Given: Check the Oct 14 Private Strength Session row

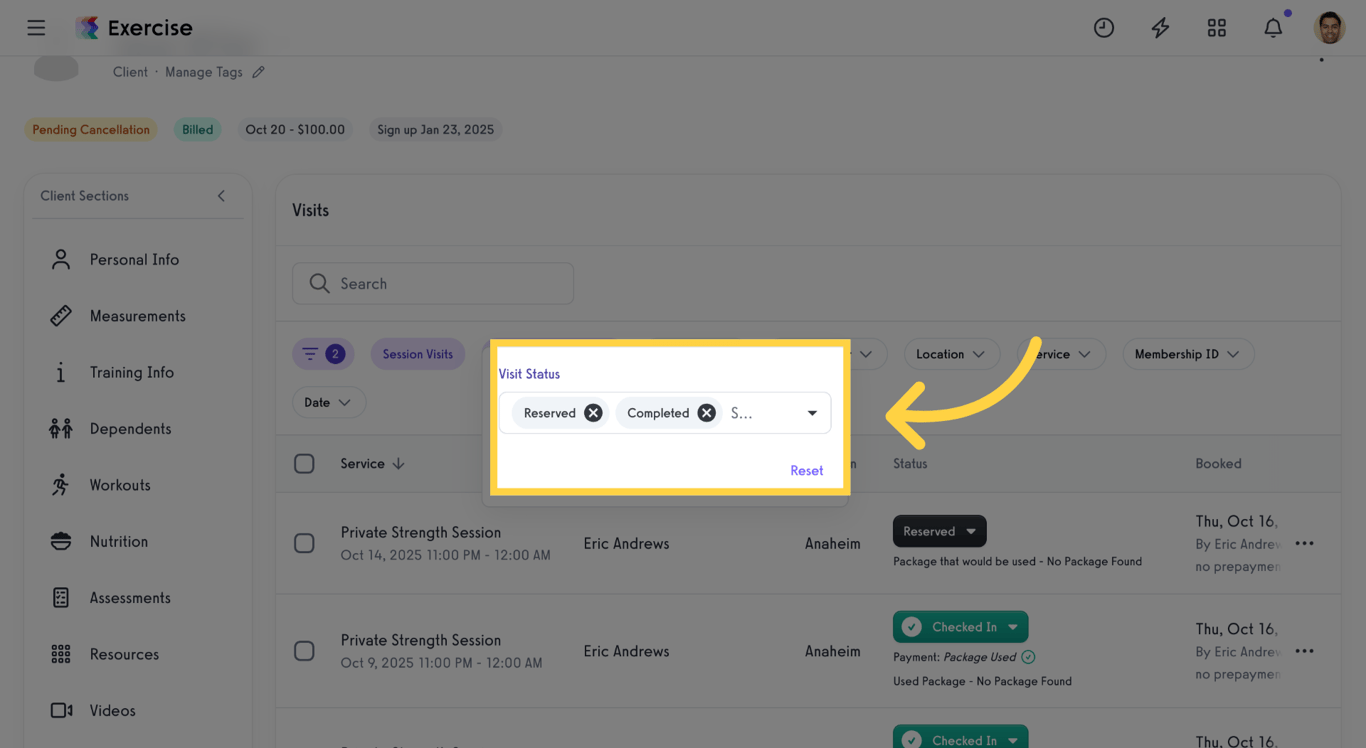Looking at the screenshot, I should [x=304, y=543].
